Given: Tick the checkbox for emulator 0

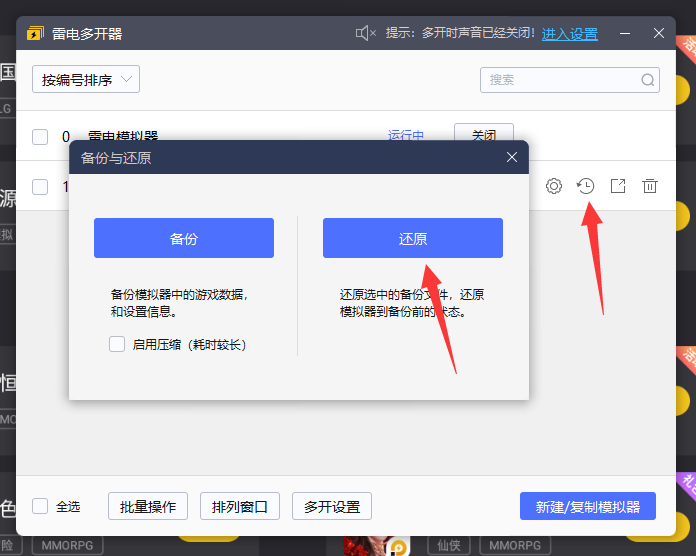Looking at the screenshot, I should tap(40, 136).
